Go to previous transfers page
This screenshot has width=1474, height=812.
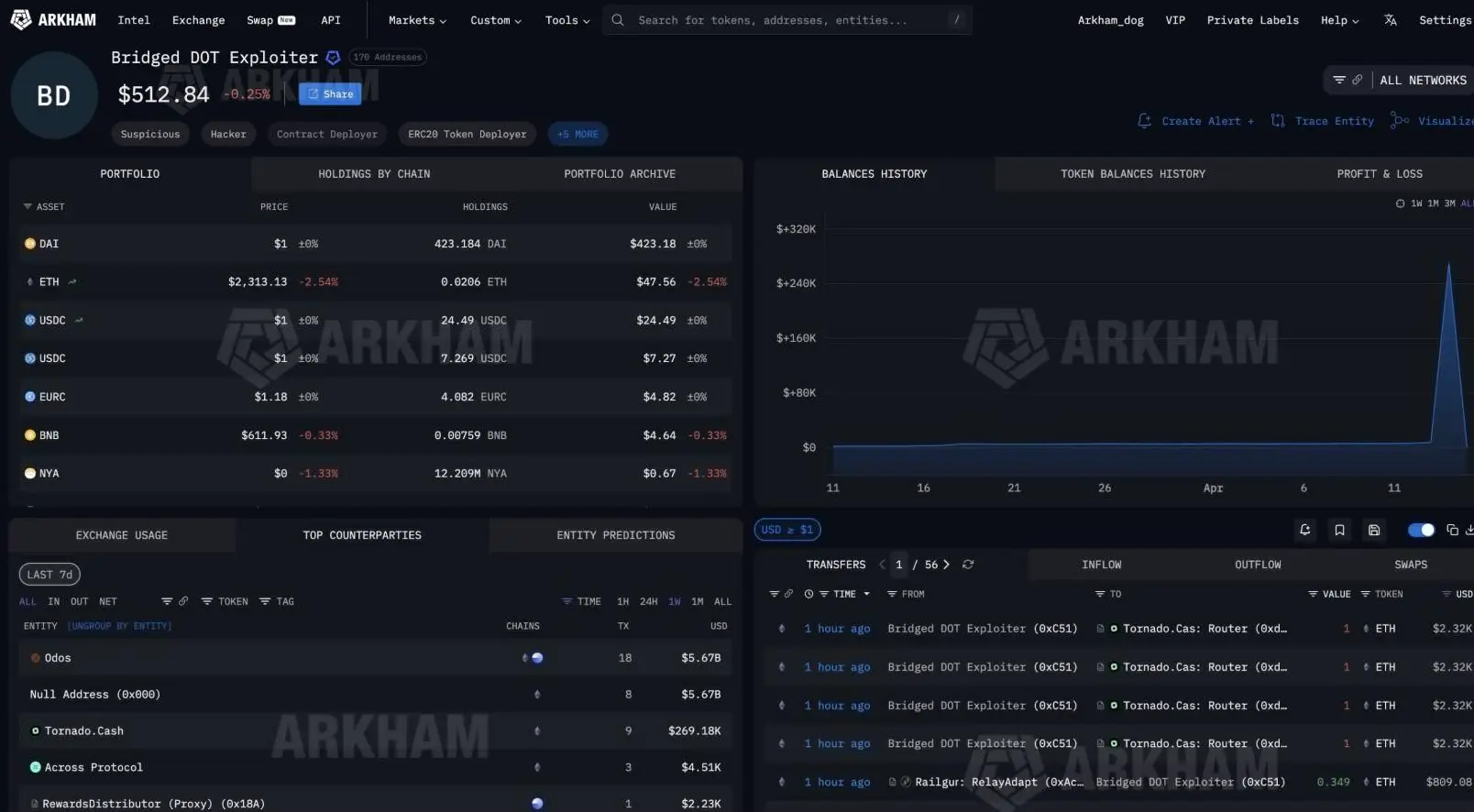click(x=882, y=565)
